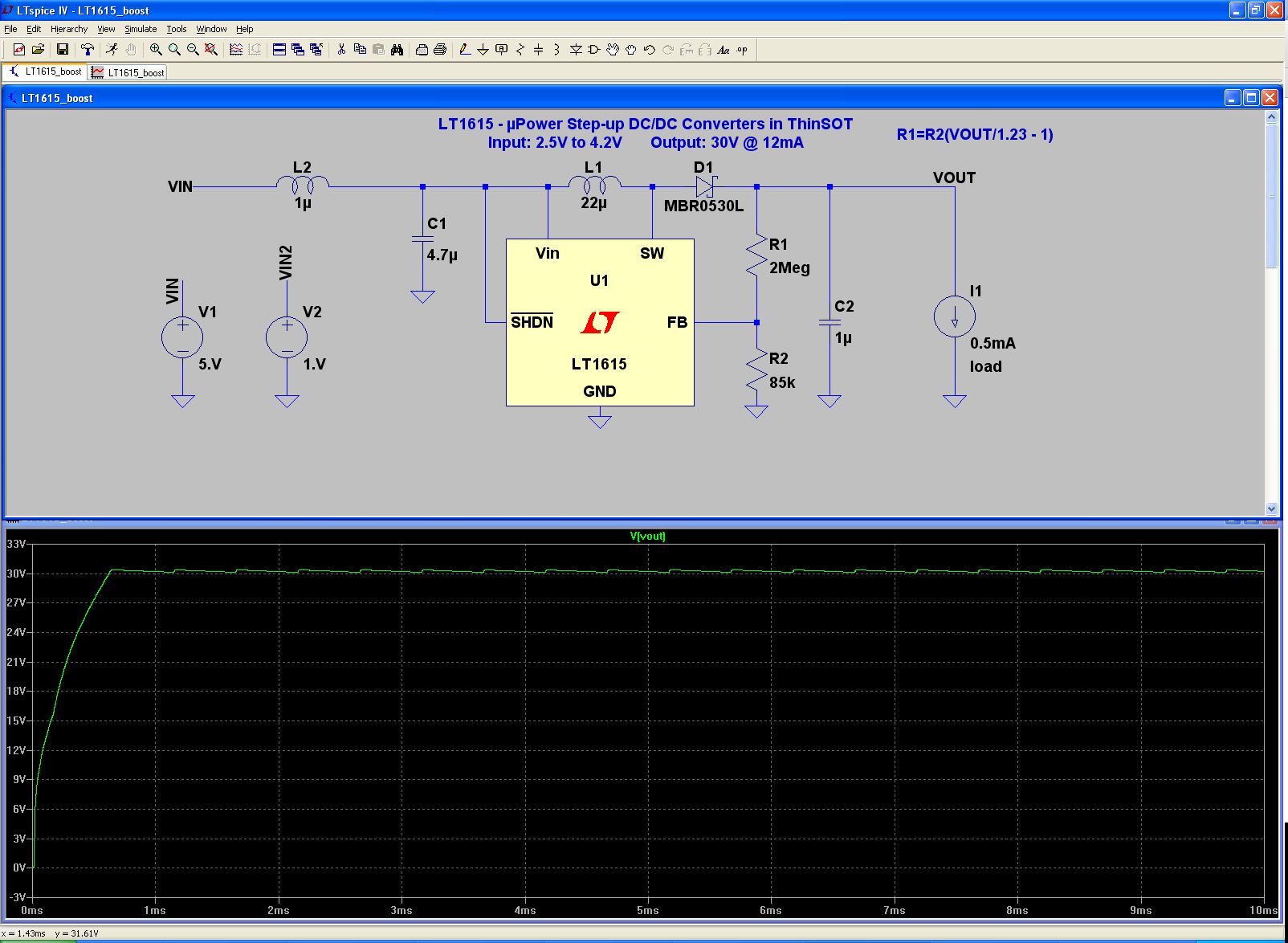Open the View menu
The image size is (1288, 943).
pos(106,29)
